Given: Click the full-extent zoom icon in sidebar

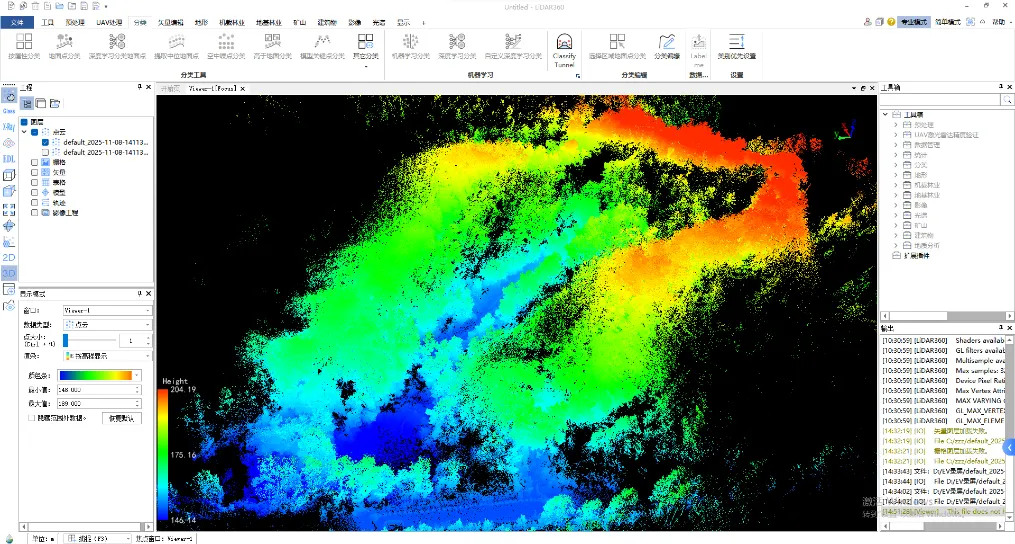Looking at the screenshot, I should pyautogui.click(x=8, y=209).
